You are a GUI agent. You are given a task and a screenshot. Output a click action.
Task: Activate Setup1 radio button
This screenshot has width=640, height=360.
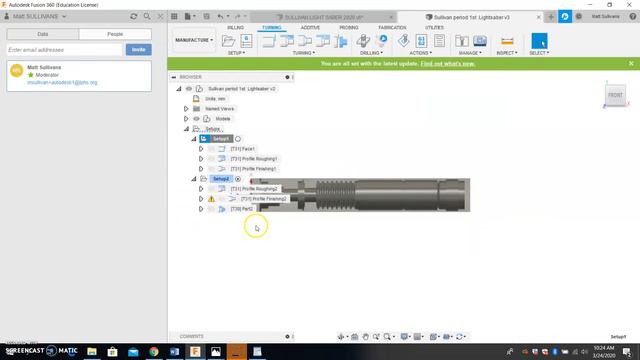coord(238,139)
